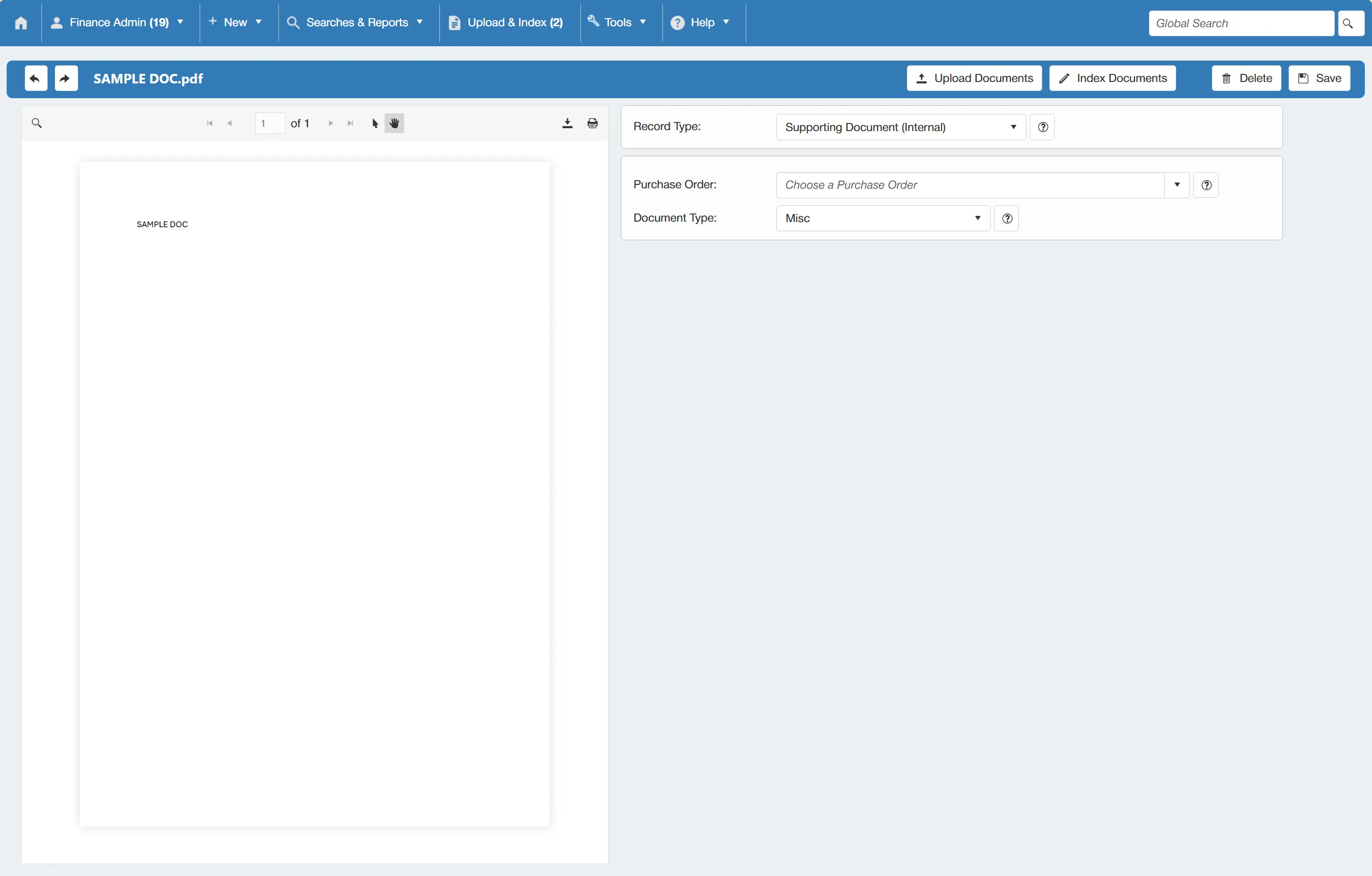
Task: Open the PDF viewer search tool
Action: click(37, 123)
